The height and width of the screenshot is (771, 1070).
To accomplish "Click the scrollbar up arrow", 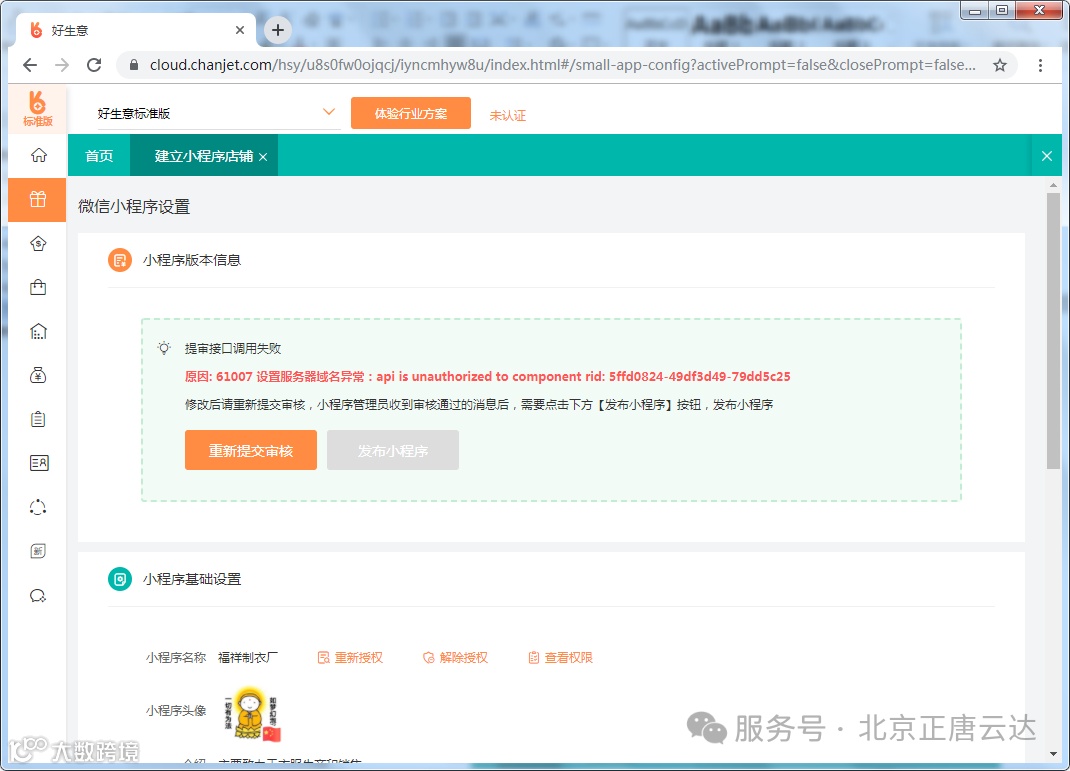I will pos(1053,185).
